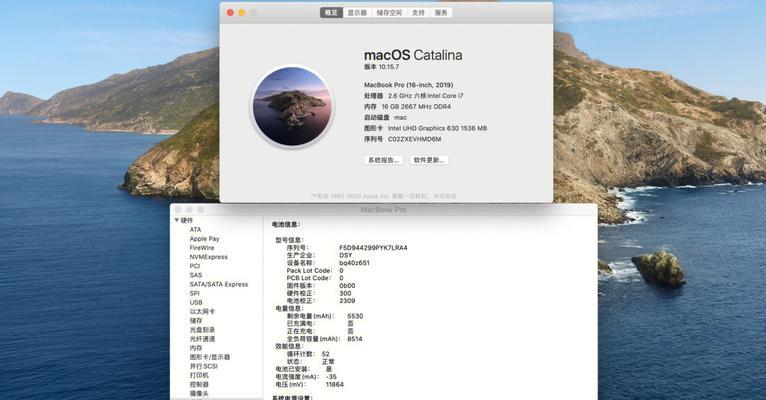Select USB in the sidebar
This screenshot has width=766, height=400.
point(196,302)
